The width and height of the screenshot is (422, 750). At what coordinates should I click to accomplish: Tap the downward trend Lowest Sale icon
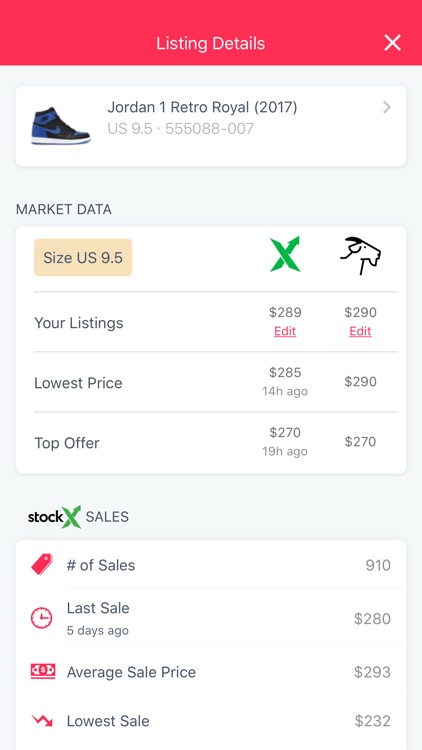[42, 720]
